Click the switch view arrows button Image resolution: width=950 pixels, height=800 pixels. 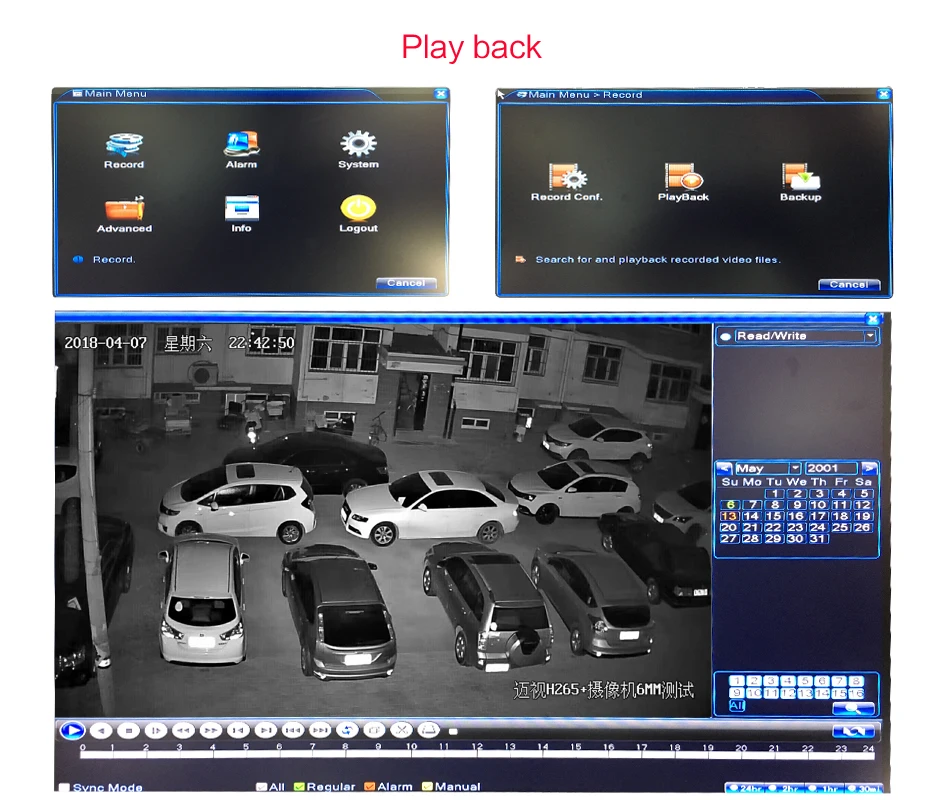(x=853, y=732)
